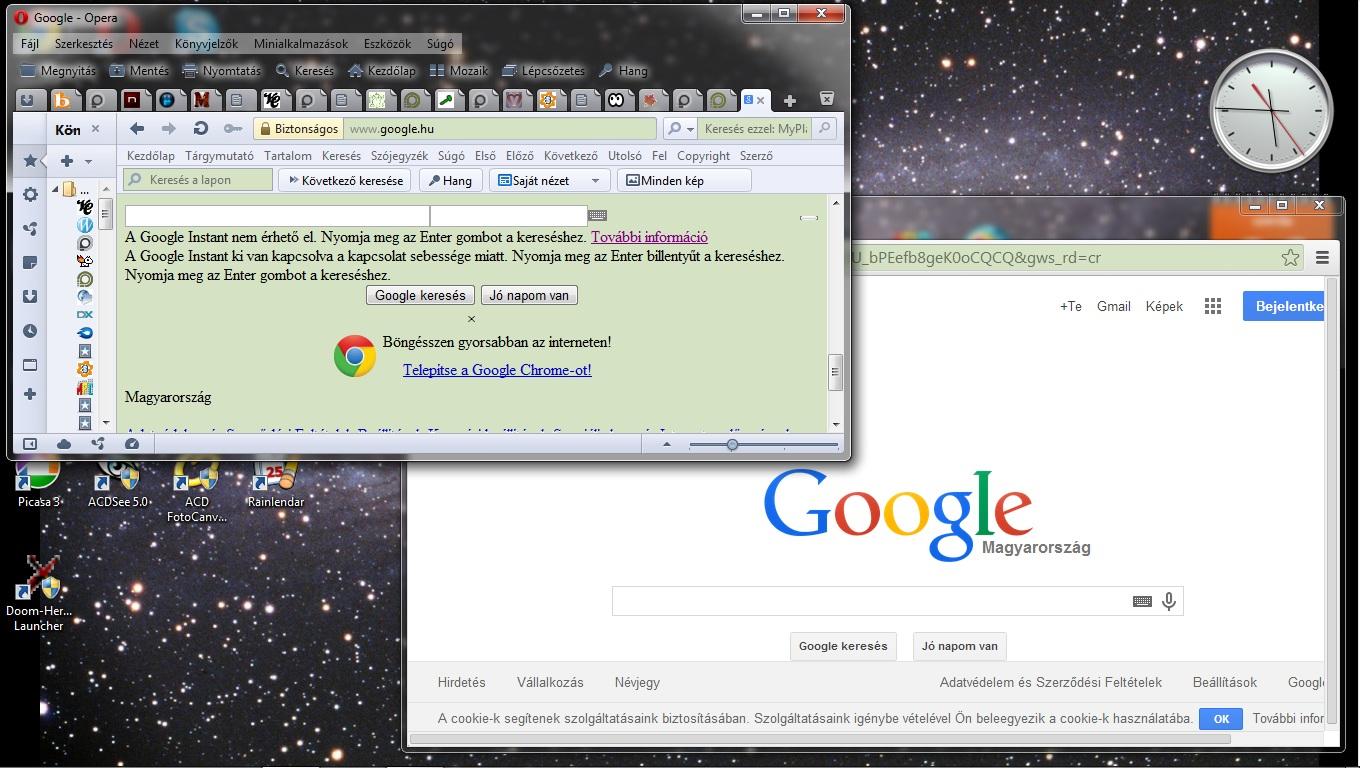This screenshot has width=1360, height=768.
Task: Open the History clock panel in Opera sidebar
Action: click(x=30, y=331)
